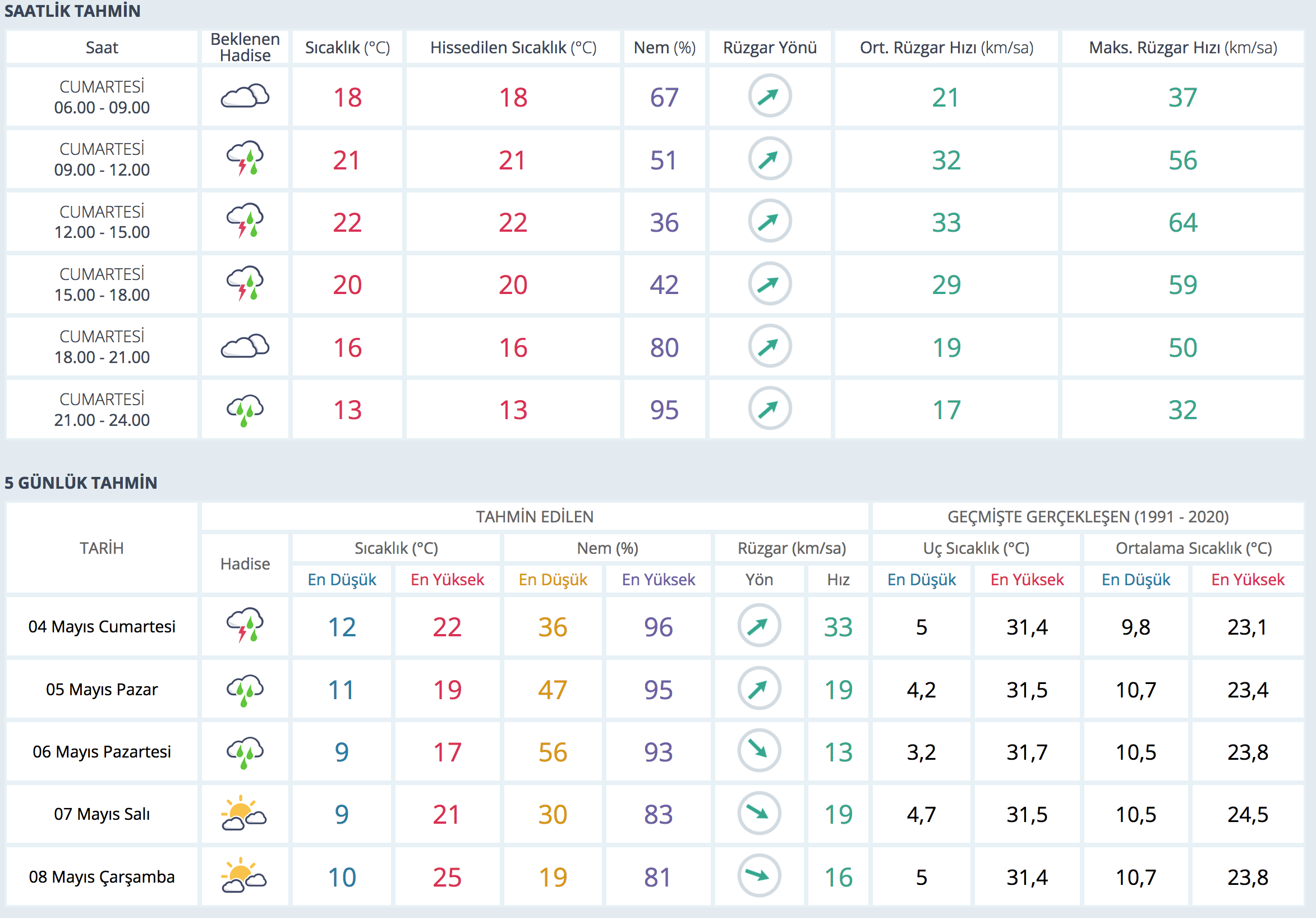
Task: Click the Rüzgar Yönü column header
Action: (769, 48)
